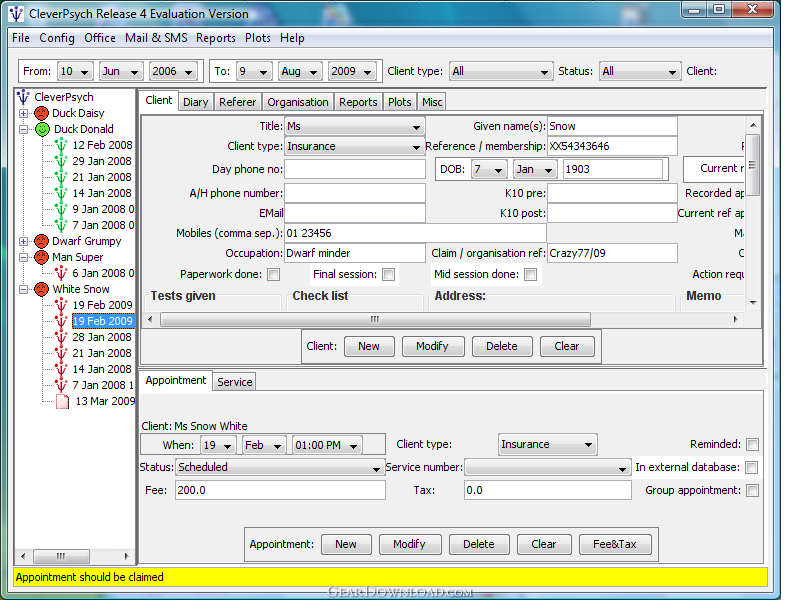800x600 pixels.
Task: Switch to the Diary tab
Action: click(195, 102)
